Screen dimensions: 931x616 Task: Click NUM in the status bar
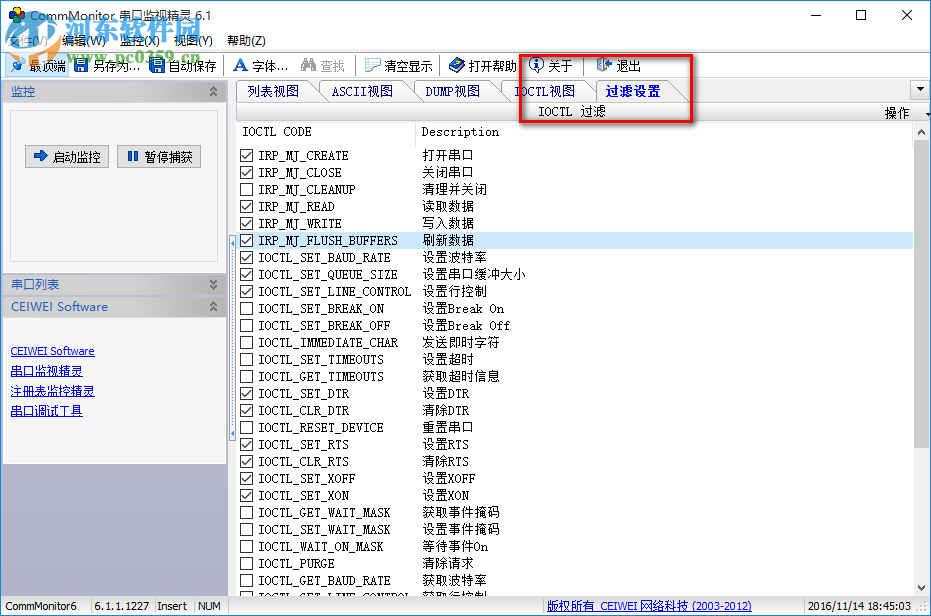click(209, 605)
